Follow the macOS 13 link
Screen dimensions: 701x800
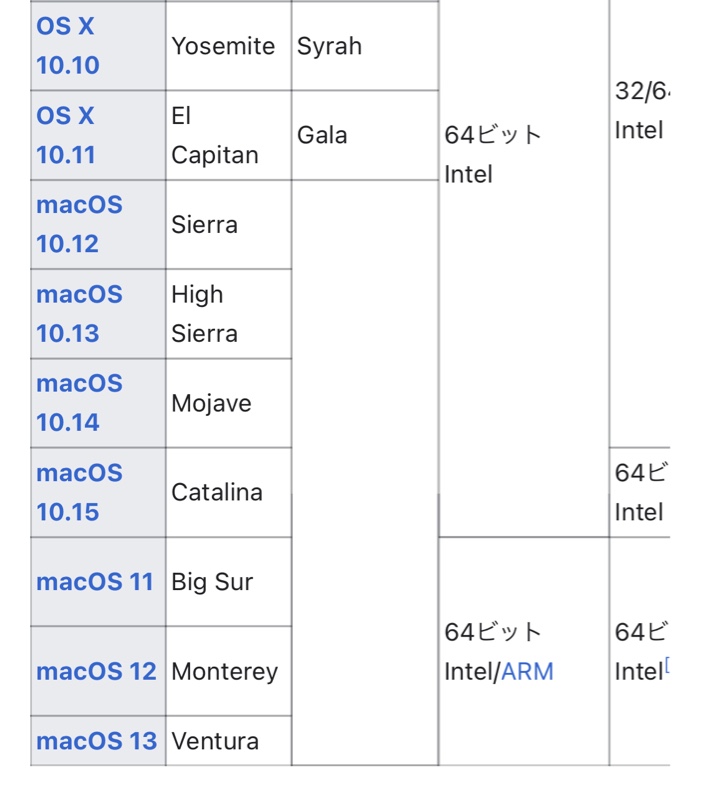coord(96,741)
